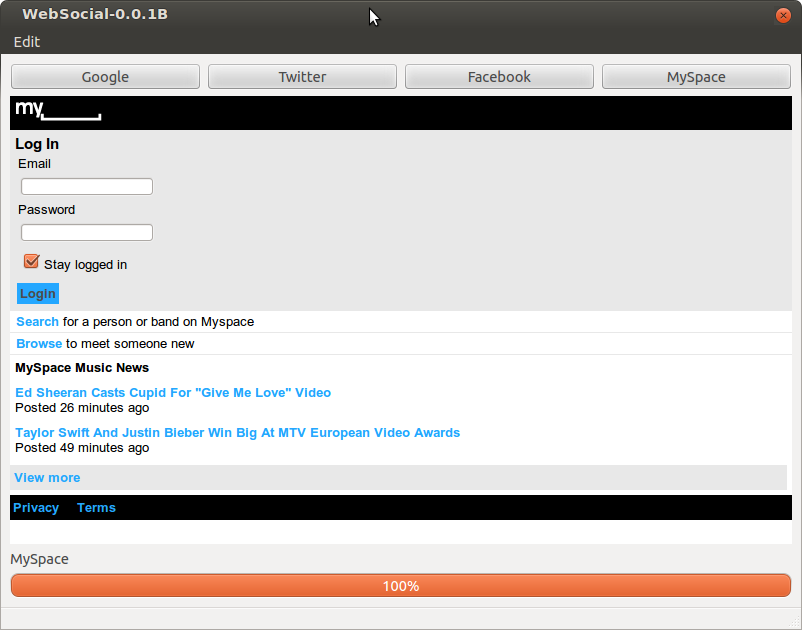802x630 pixels.
Task: Click the View more link
Action: click(x=47, y=478)
